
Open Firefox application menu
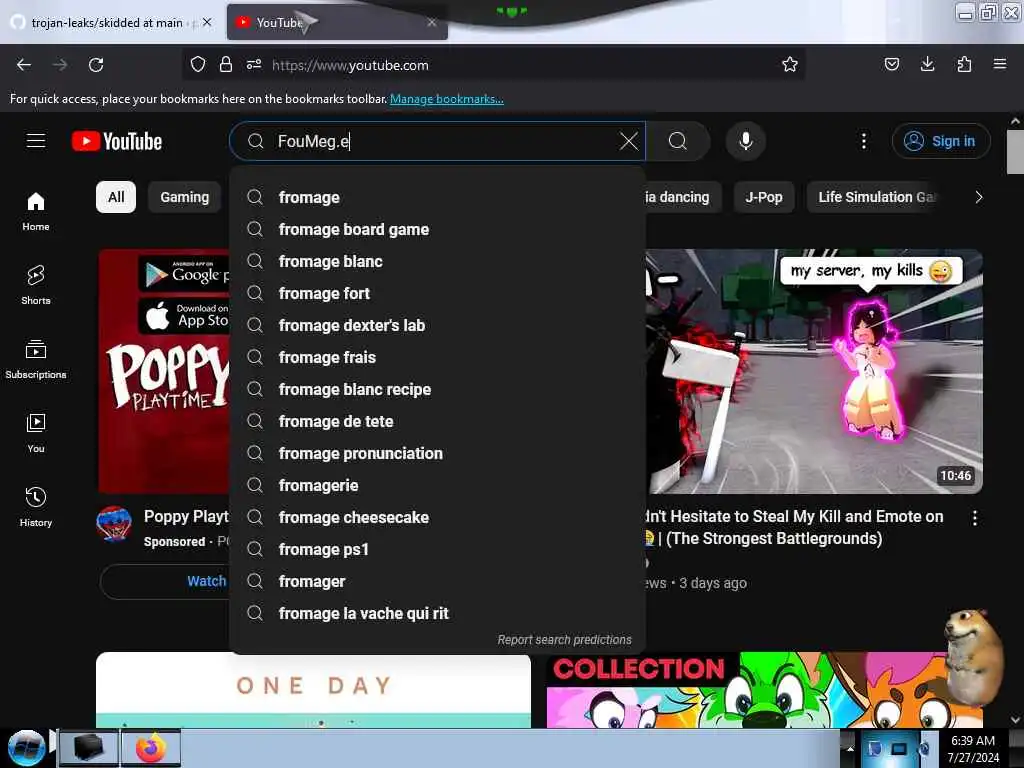[1000, 65]
